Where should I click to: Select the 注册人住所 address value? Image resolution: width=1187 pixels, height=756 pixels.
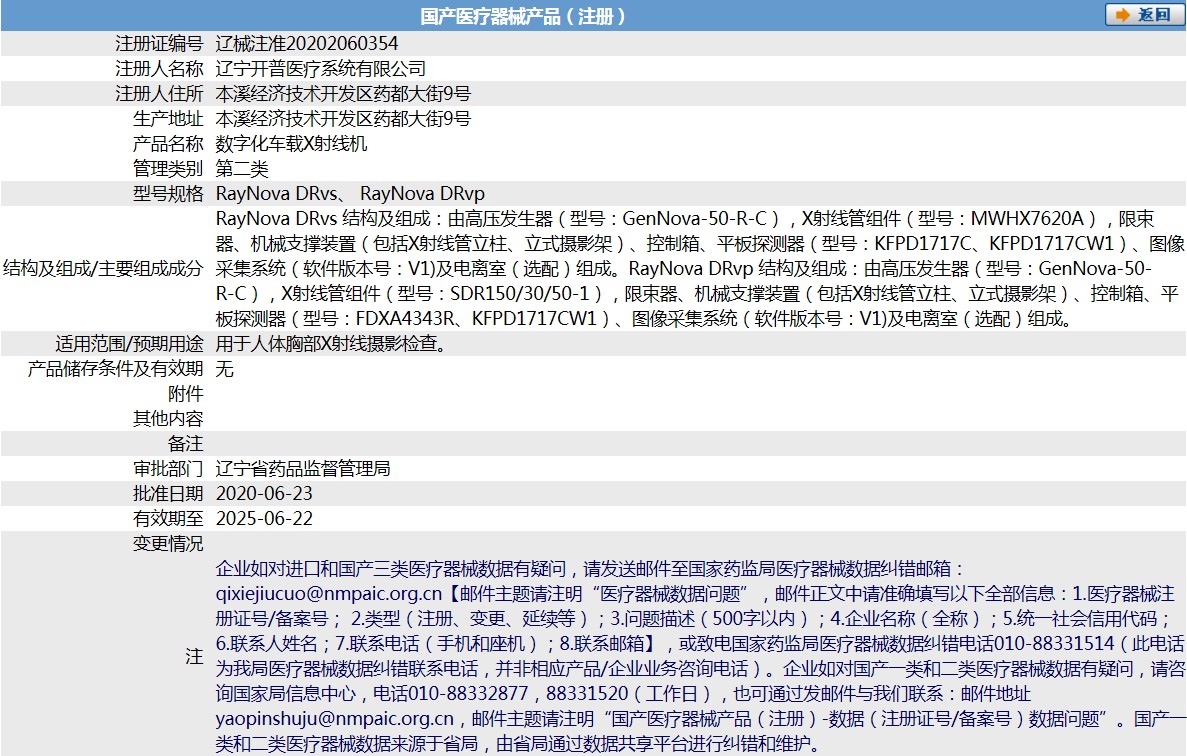pos(343,94)
